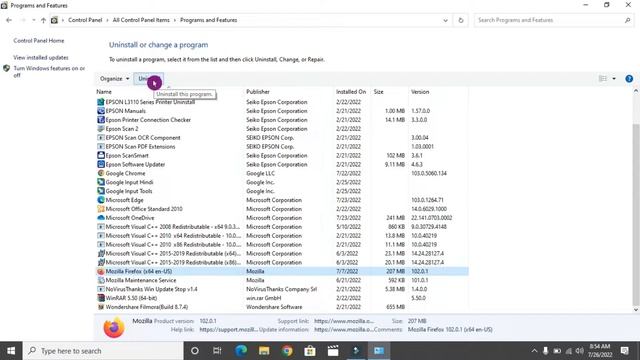Click All Control Panel Items breadcrumb

141,20
